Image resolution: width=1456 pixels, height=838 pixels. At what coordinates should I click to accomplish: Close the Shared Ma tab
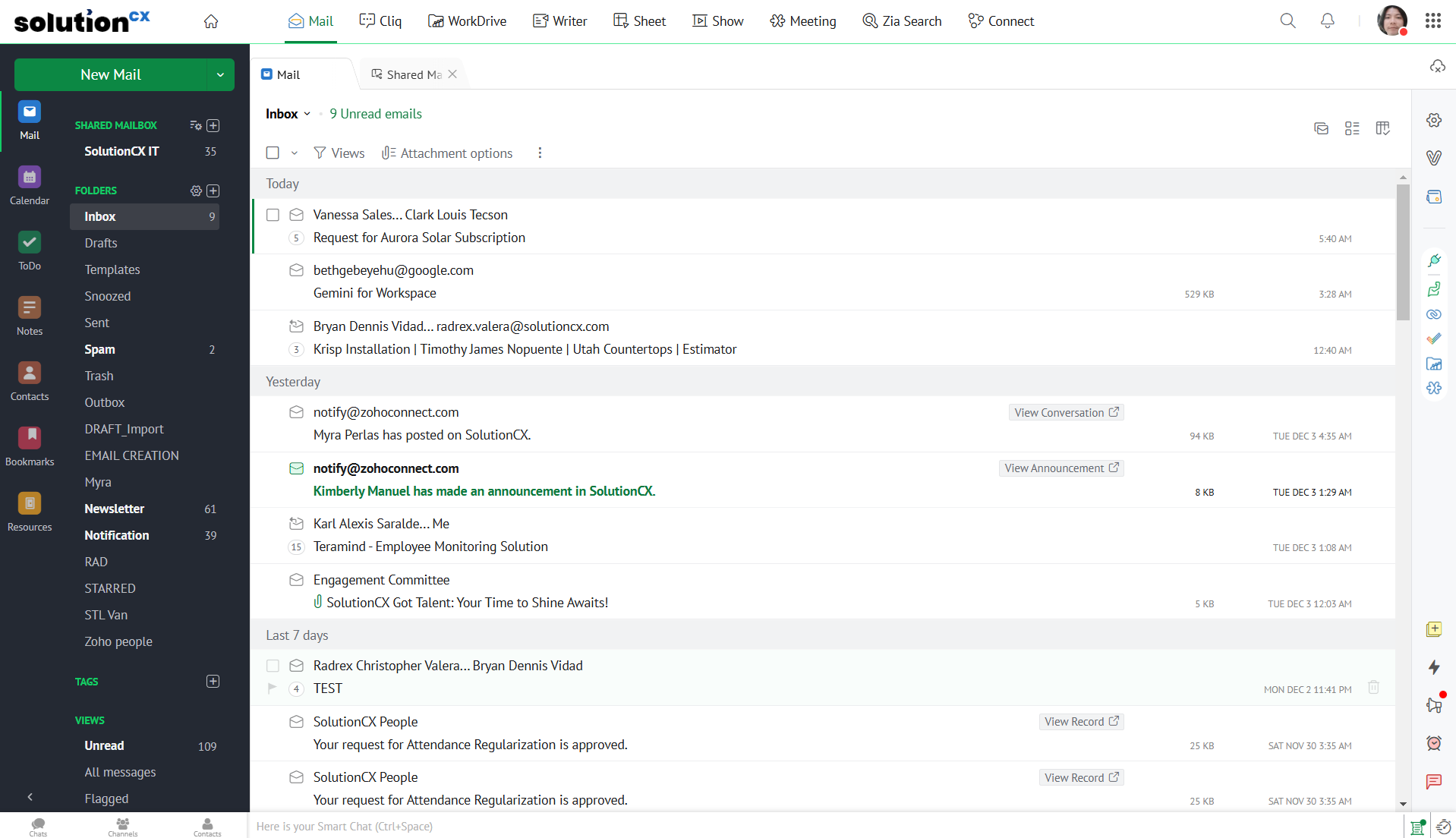click(x=452, y=74)
